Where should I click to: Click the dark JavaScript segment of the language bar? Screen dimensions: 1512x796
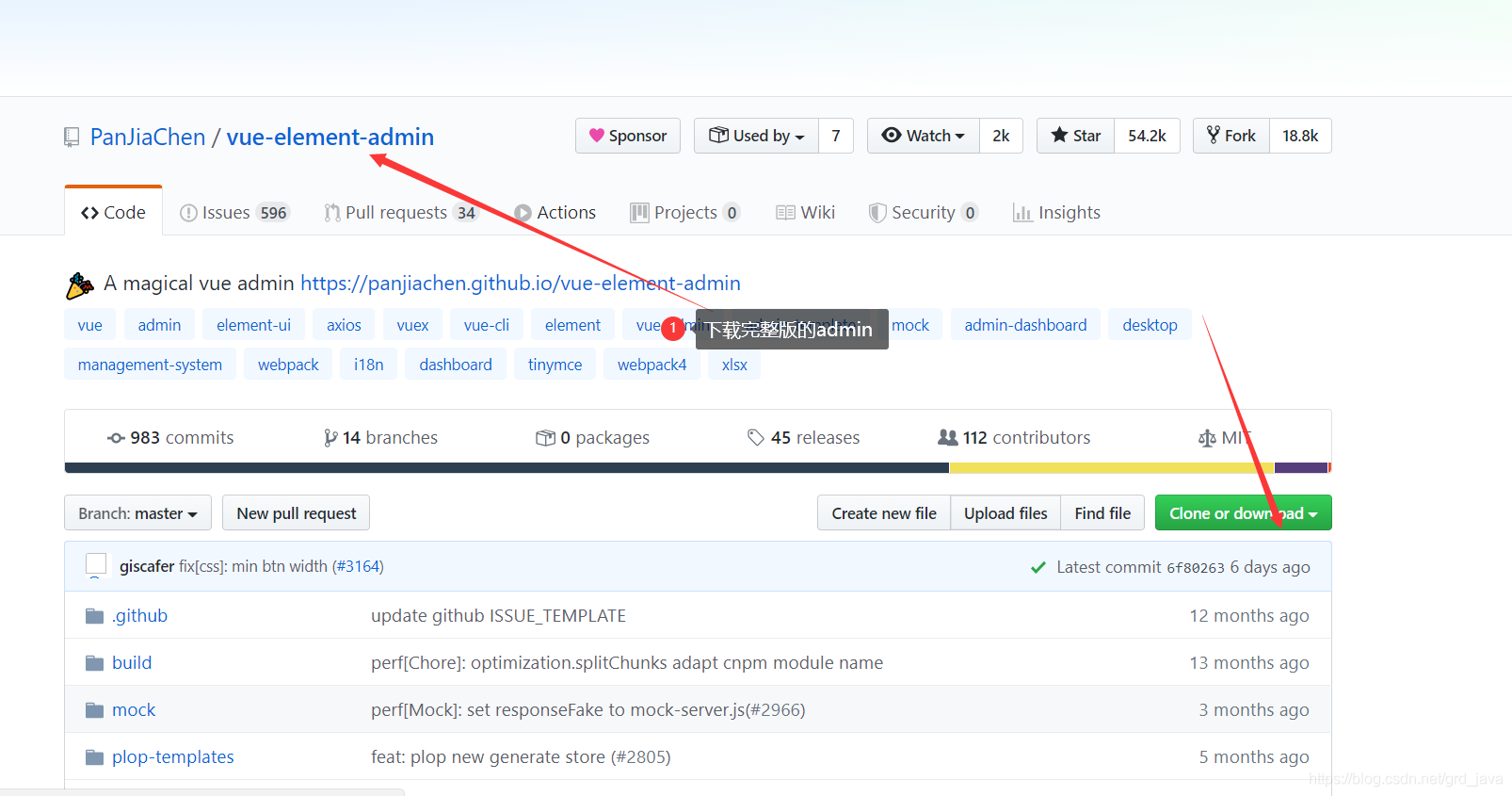point(507,467)
